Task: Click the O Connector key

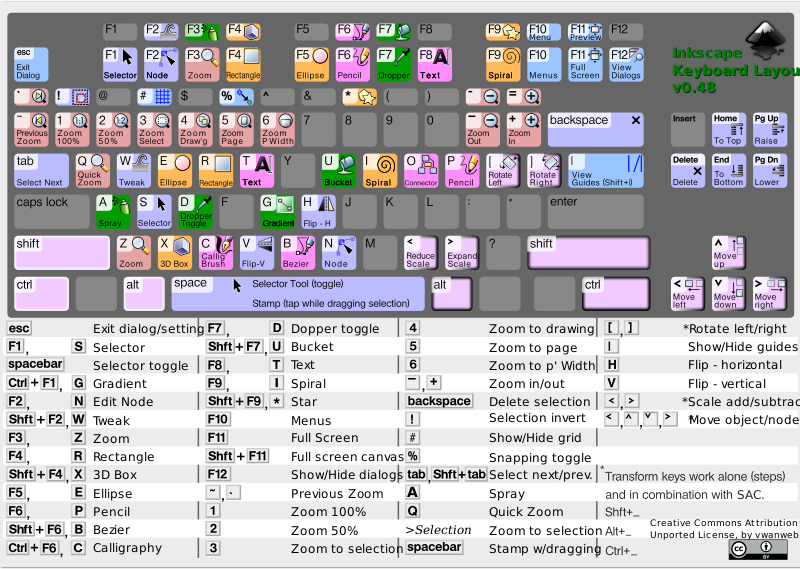Action: click(421, 171)
